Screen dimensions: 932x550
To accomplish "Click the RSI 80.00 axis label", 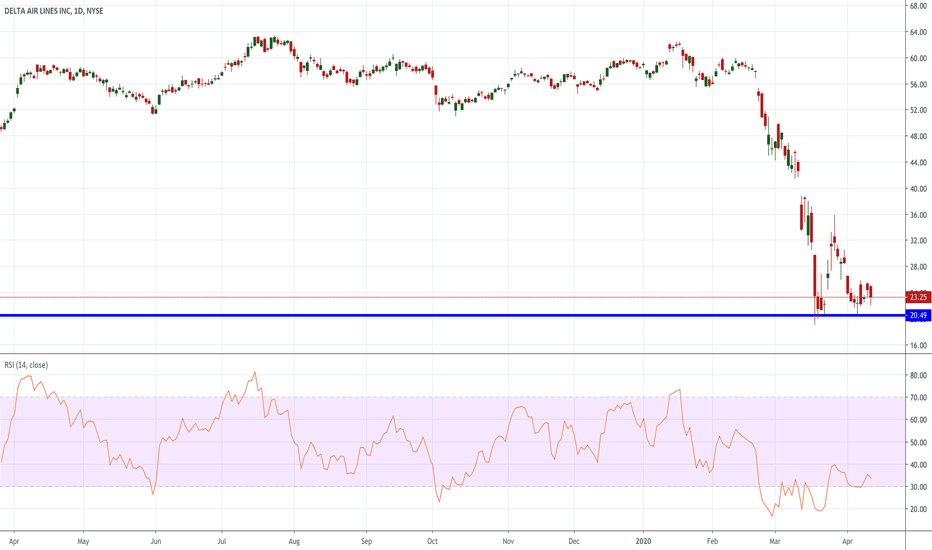I will (x=918, y=375).
